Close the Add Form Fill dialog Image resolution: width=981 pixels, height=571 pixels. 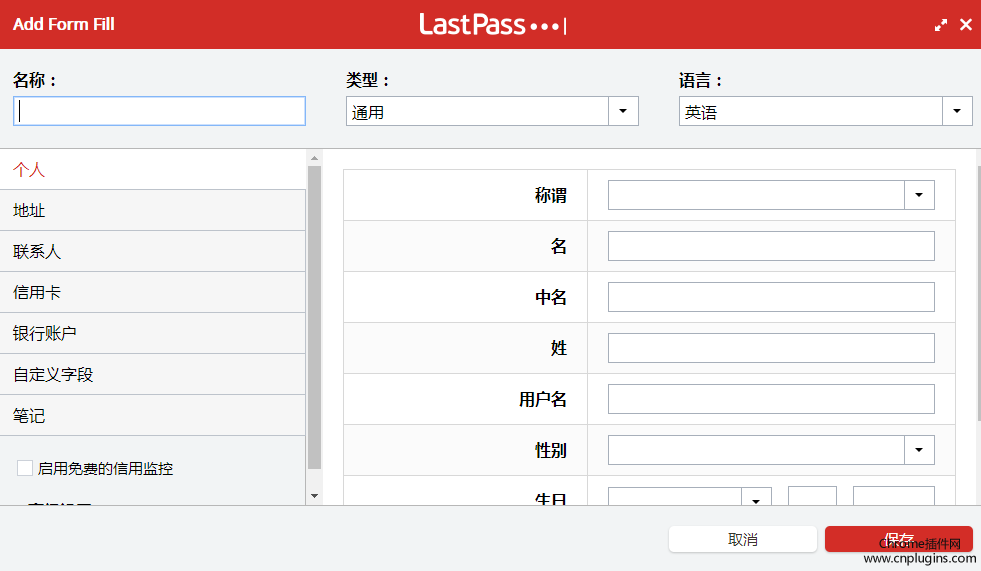(x=965, y=25)
